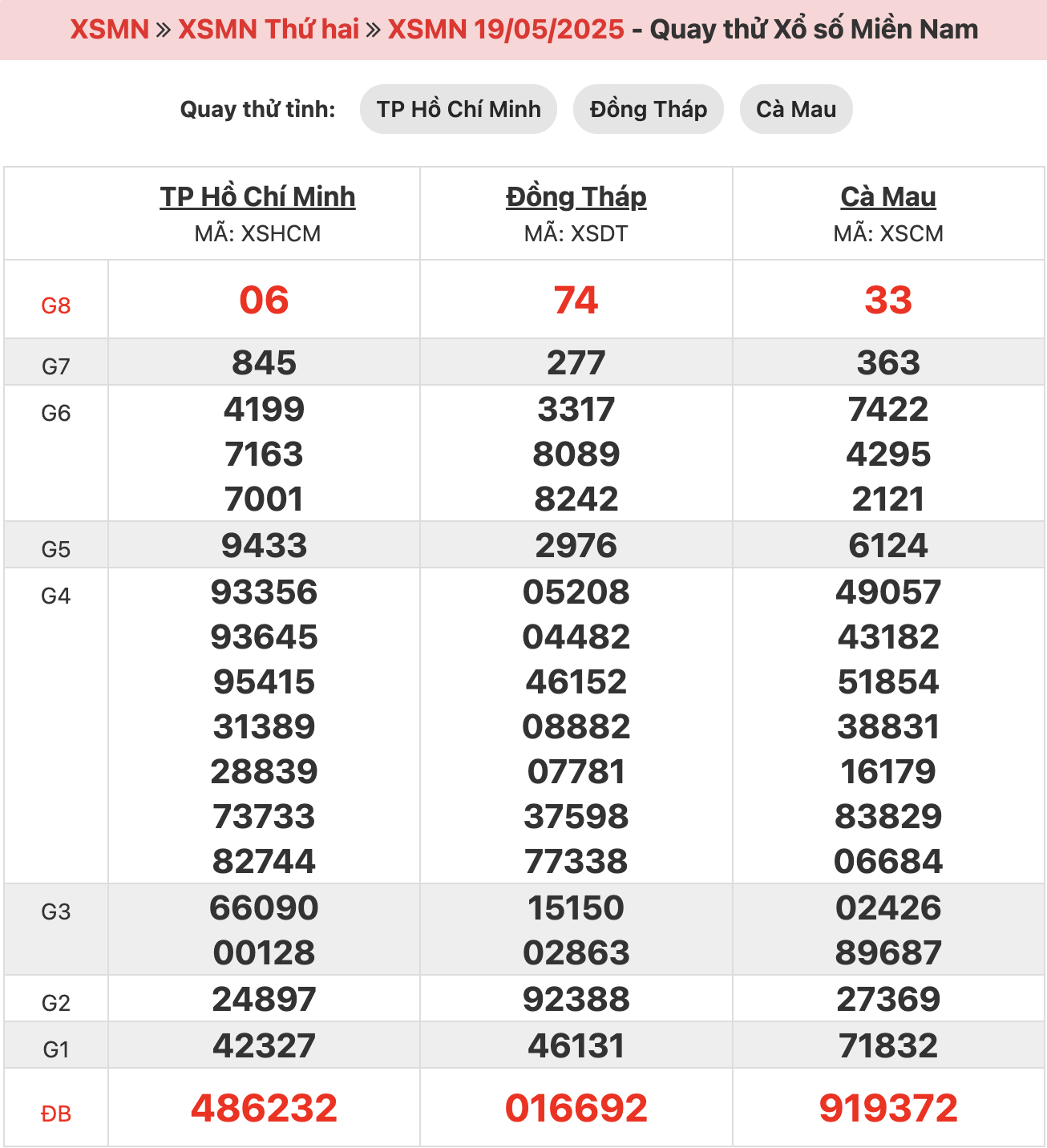Screen dimensions: 1047x1148
Task: Select G3 number 15150
Action: click(x=576, y=908)
